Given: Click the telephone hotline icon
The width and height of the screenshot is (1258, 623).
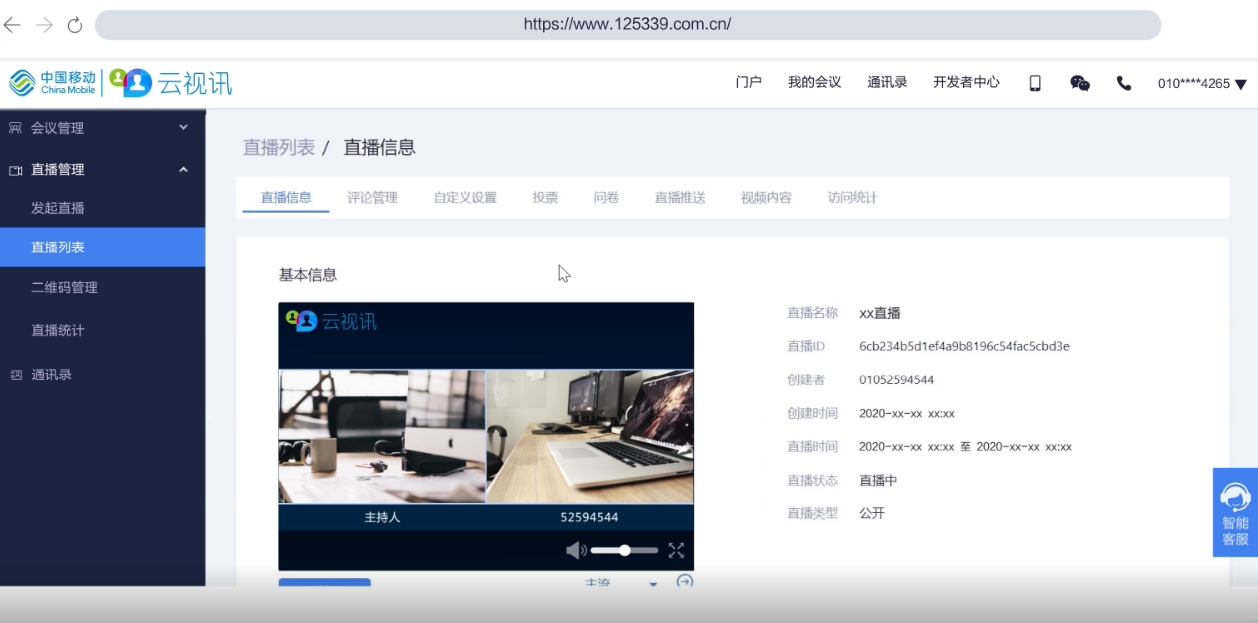Looking at the screenshot, I should click(x=1123, y=83).
